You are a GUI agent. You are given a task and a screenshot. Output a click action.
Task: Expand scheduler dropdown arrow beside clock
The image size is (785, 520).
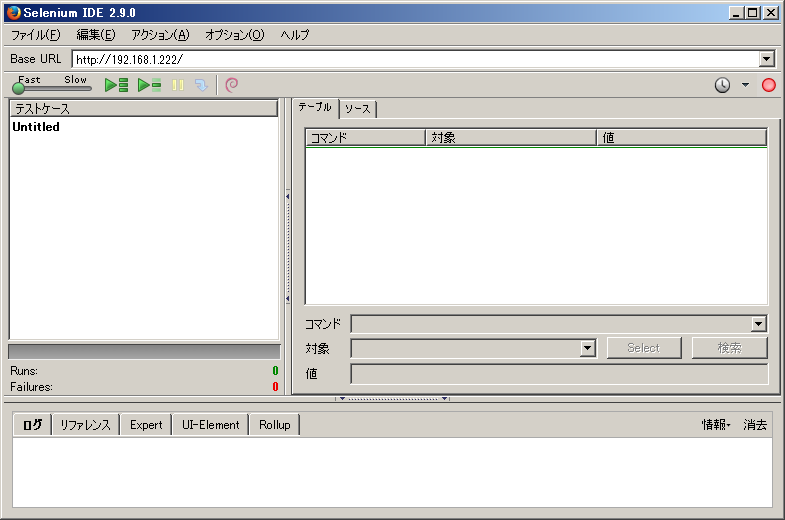pyautogui.click(x=745, y=85)
